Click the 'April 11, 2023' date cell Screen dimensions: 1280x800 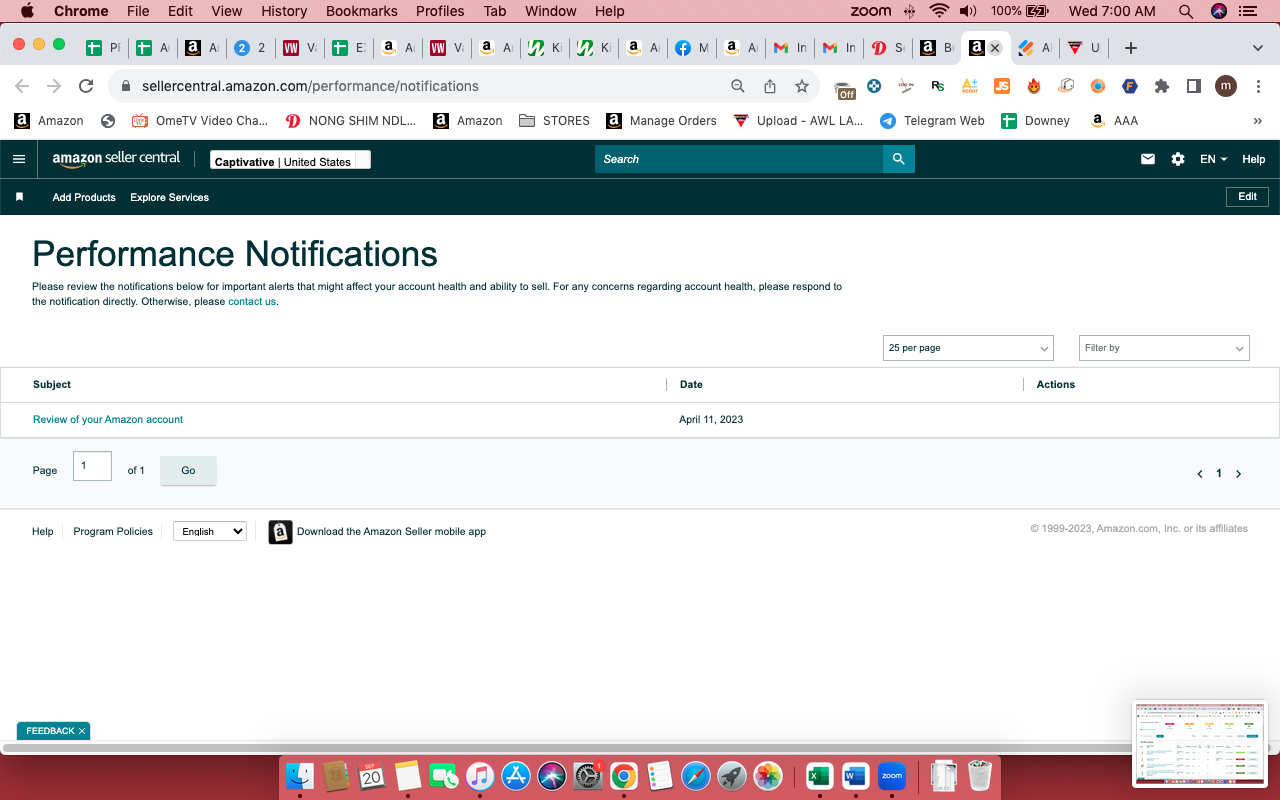click(711, 420)
